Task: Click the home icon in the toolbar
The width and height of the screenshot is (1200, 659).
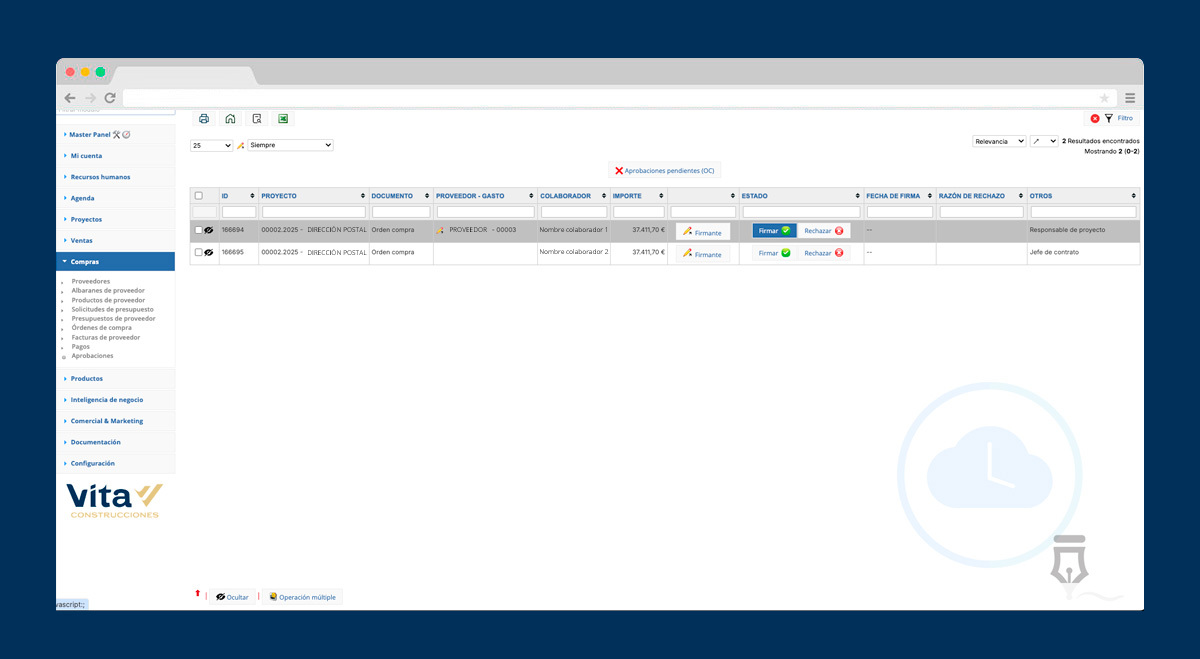Action: [x=230, y=119]
